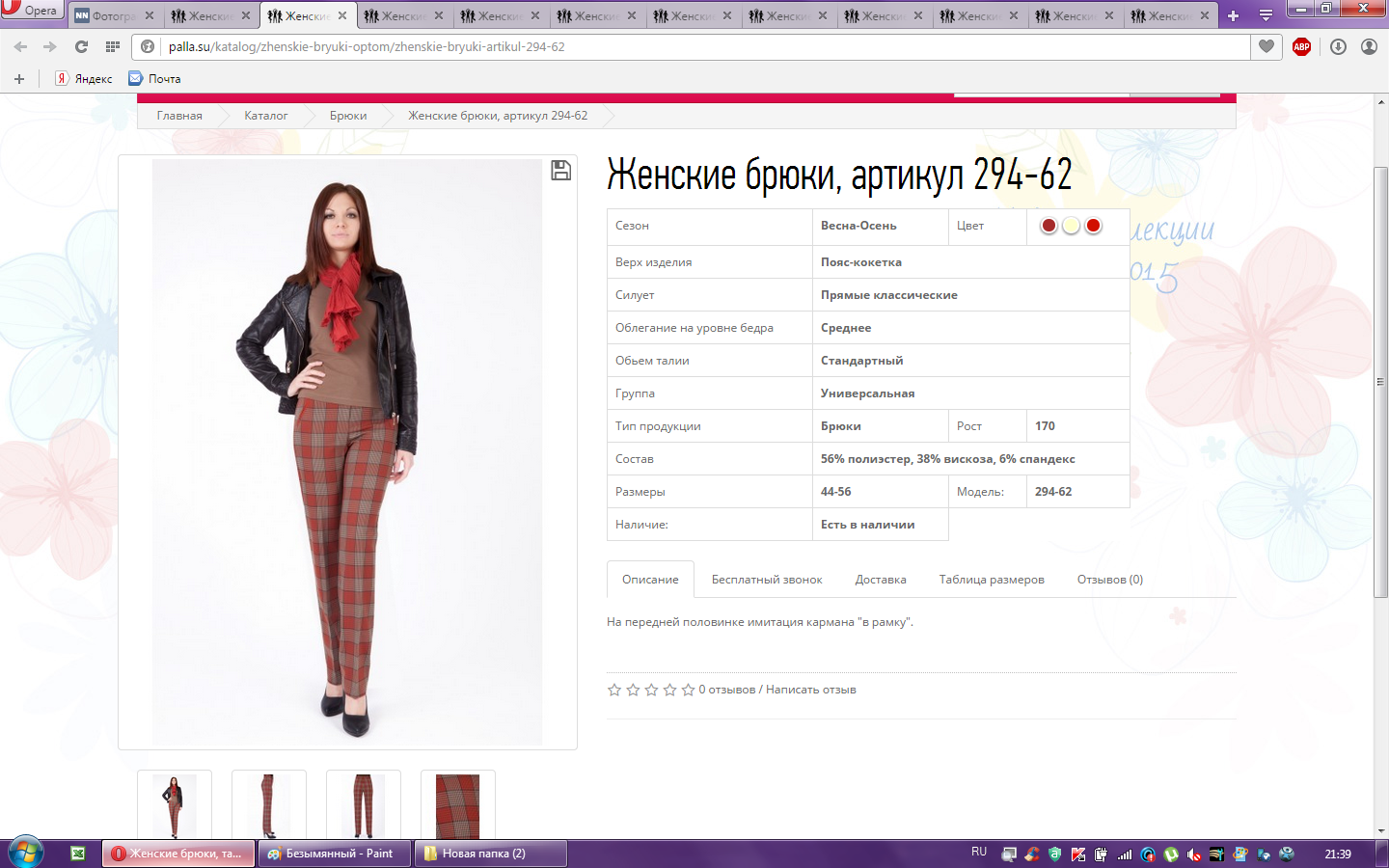Open Excel from the taskbar
The width and height of the screenshot is (1389, 868).
78,854
